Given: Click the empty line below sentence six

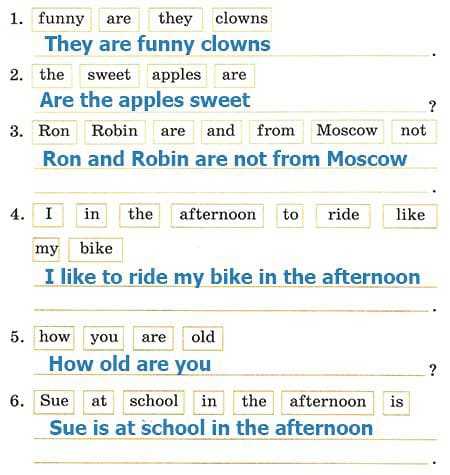Looking at the screenshot, I should pyautogui.click(x=231, y=457).
